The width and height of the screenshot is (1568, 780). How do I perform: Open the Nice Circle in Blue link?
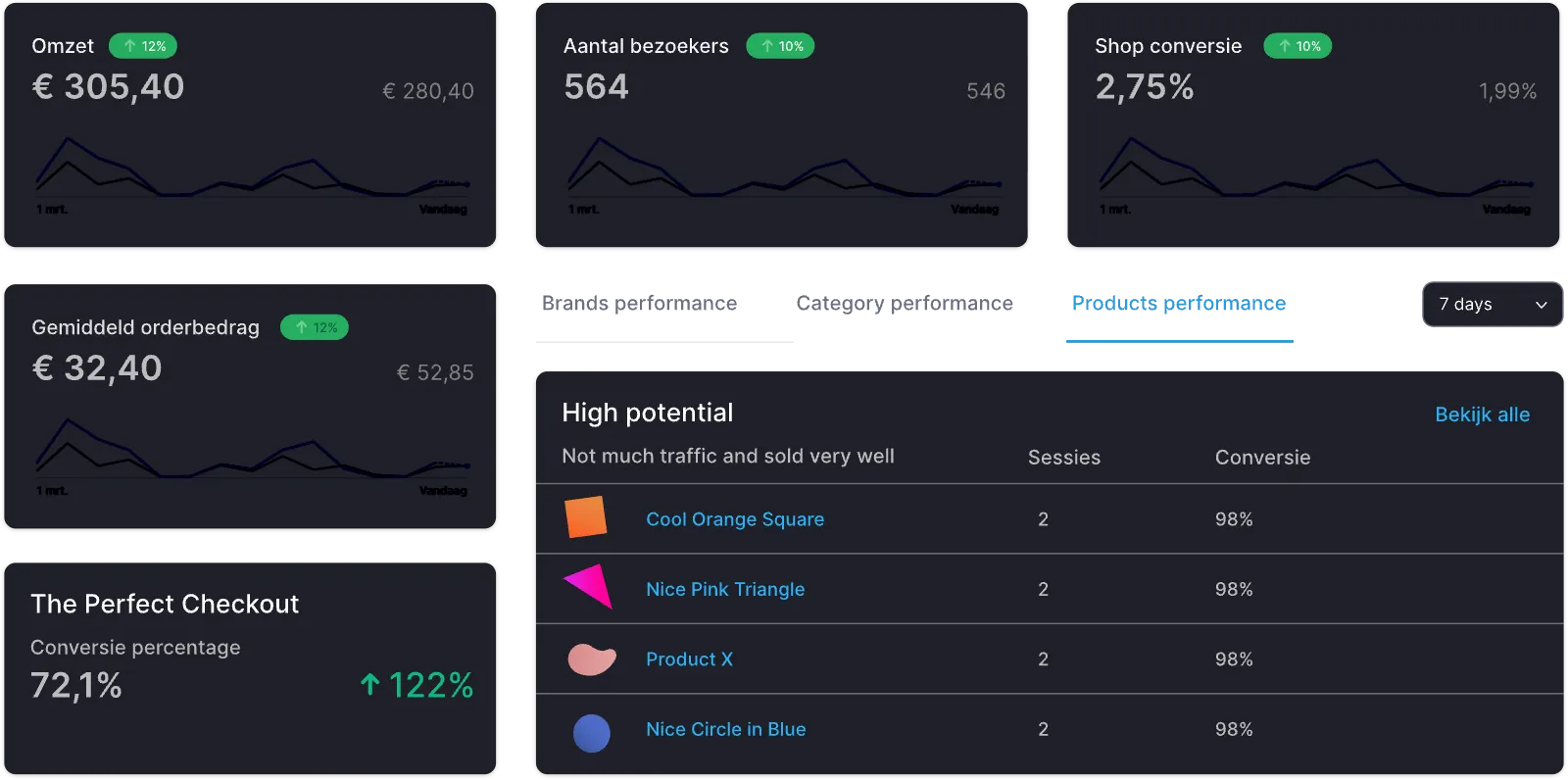click(x=725, y=729)
